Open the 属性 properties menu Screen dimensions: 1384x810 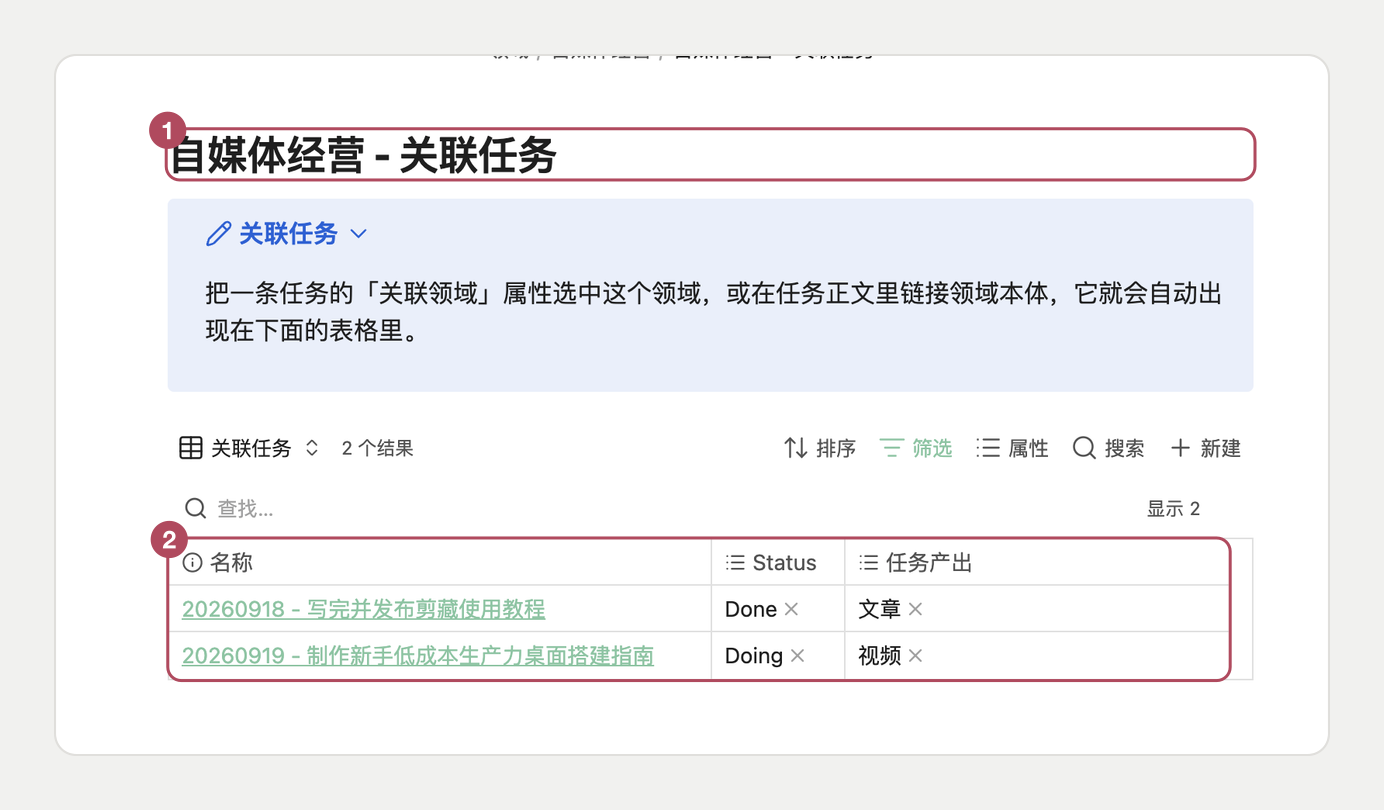1012,448
